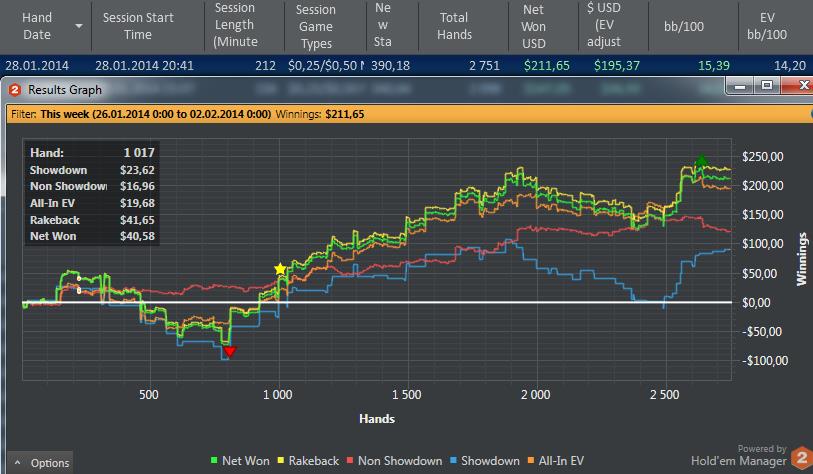Viewport: 813px width, 474px height.
Task: Click the red downward triangle lowest-point marker
Action: click(230, 351)
